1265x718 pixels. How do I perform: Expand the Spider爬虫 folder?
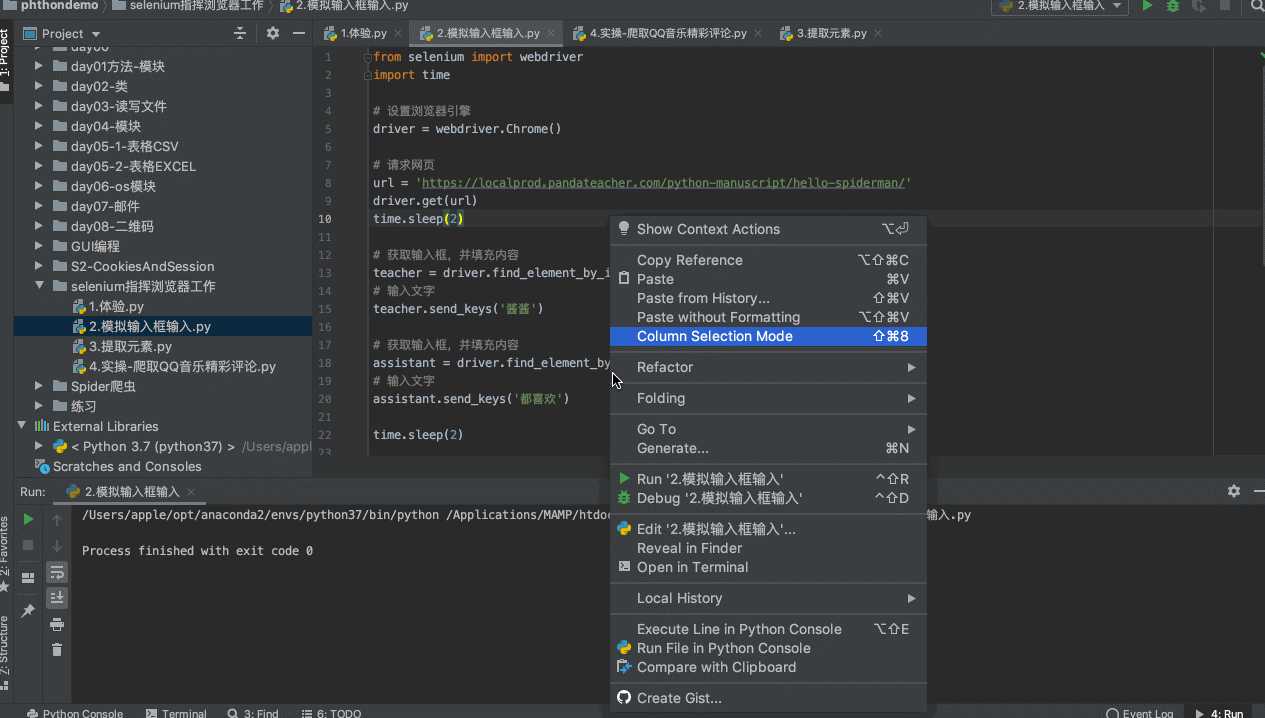tap(40, 386)
